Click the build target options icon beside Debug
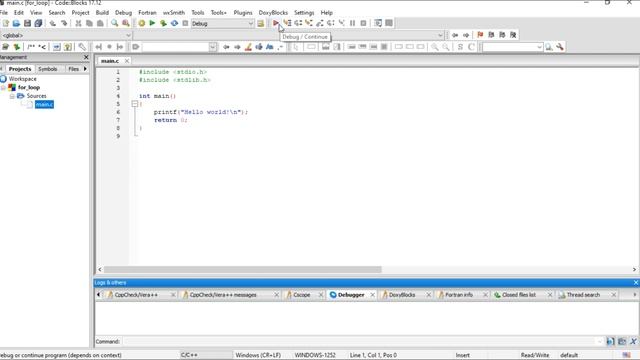The image size is (640, 360). pos(260,23)
